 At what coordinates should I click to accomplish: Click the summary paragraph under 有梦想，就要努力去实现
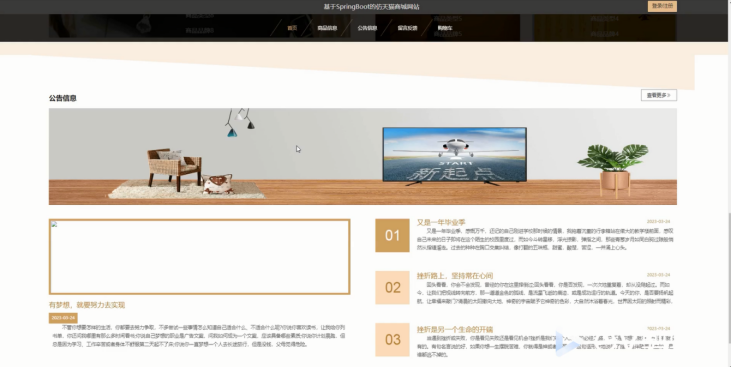[x=199, y=336]
